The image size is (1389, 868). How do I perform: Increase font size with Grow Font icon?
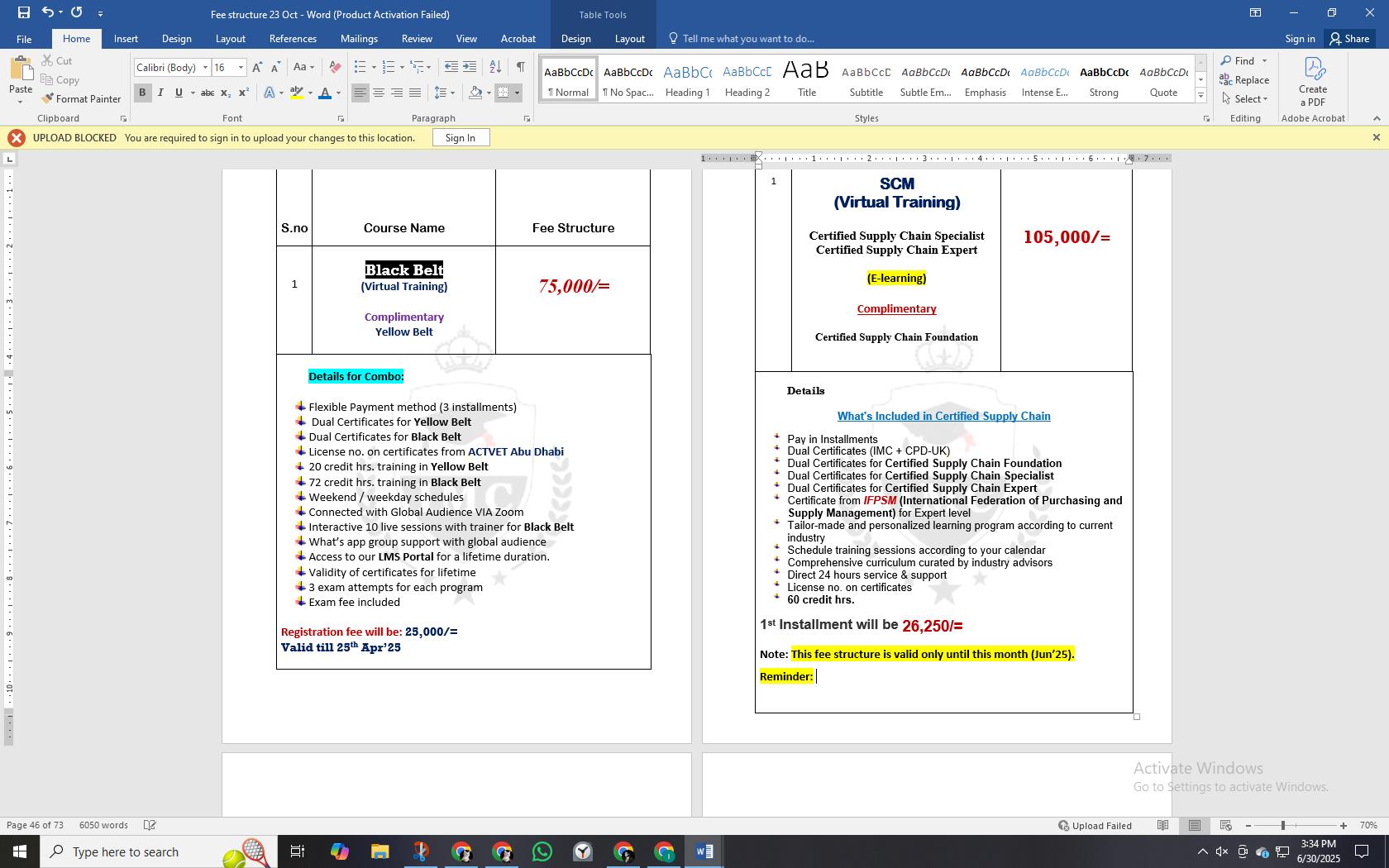(x=257, y=68)
